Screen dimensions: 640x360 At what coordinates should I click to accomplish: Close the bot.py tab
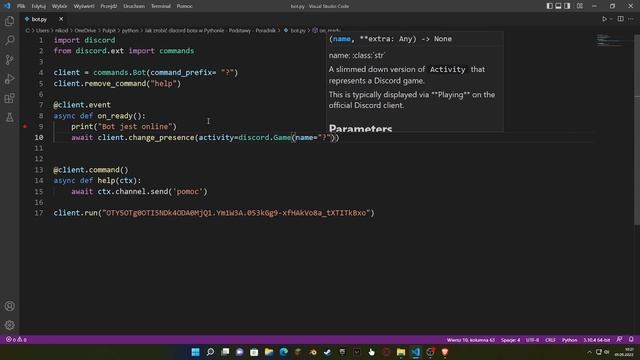click(61, 19)
